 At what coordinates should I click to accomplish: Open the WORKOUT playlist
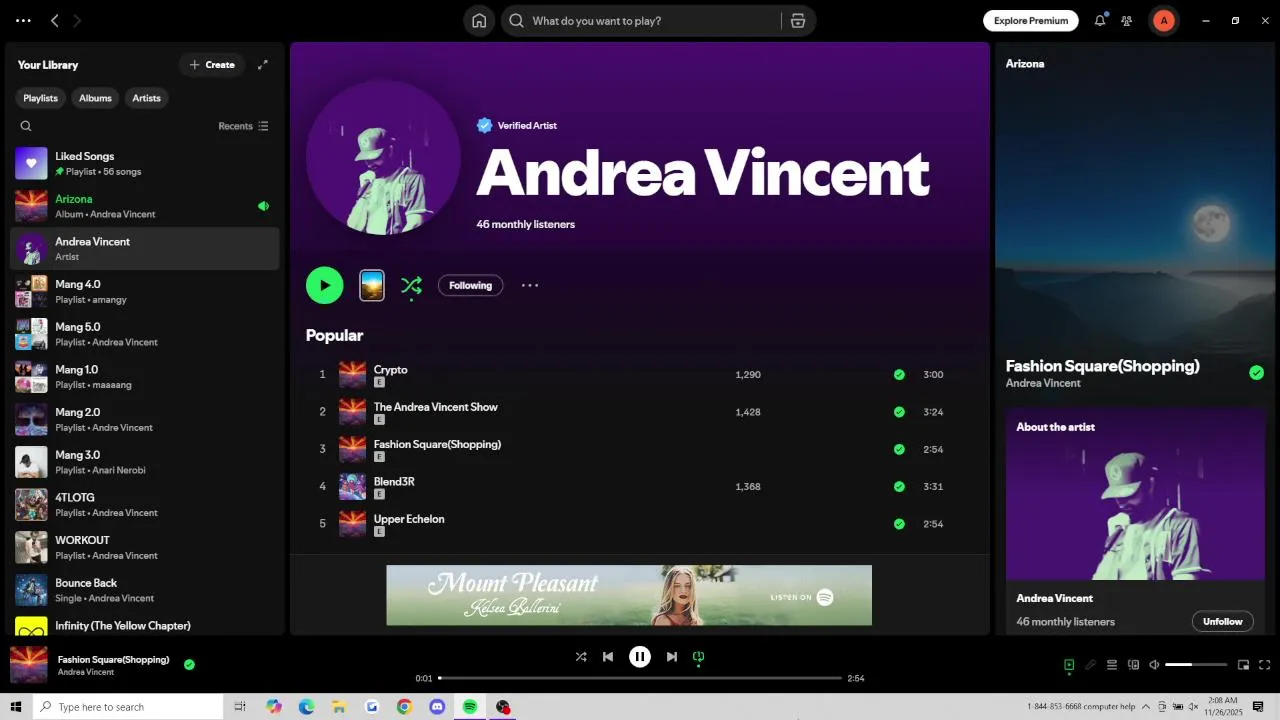coord(145,547)
